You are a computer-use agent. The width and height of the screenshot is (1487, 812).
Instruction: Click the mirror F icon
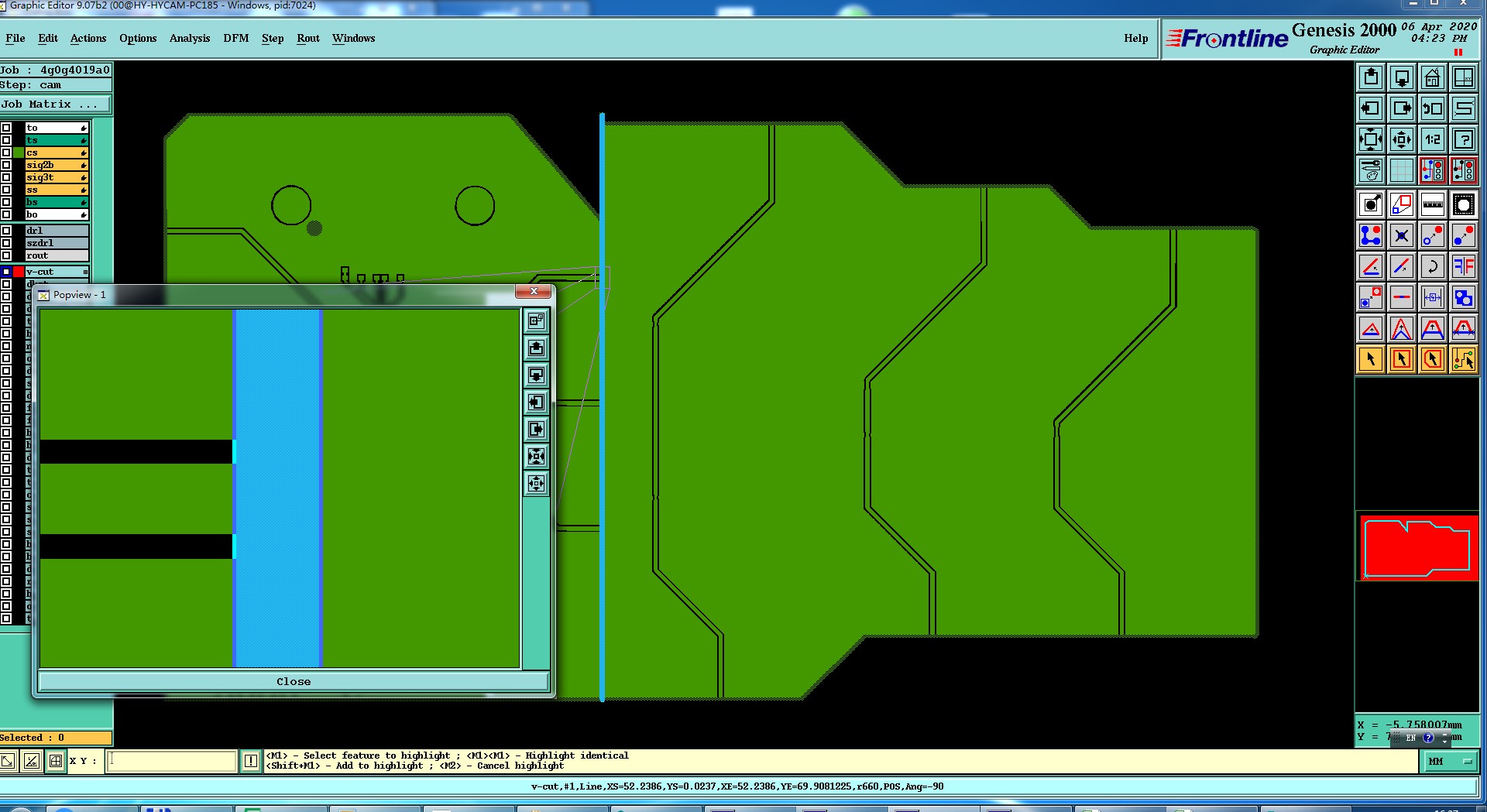(x=1463, y=266)
